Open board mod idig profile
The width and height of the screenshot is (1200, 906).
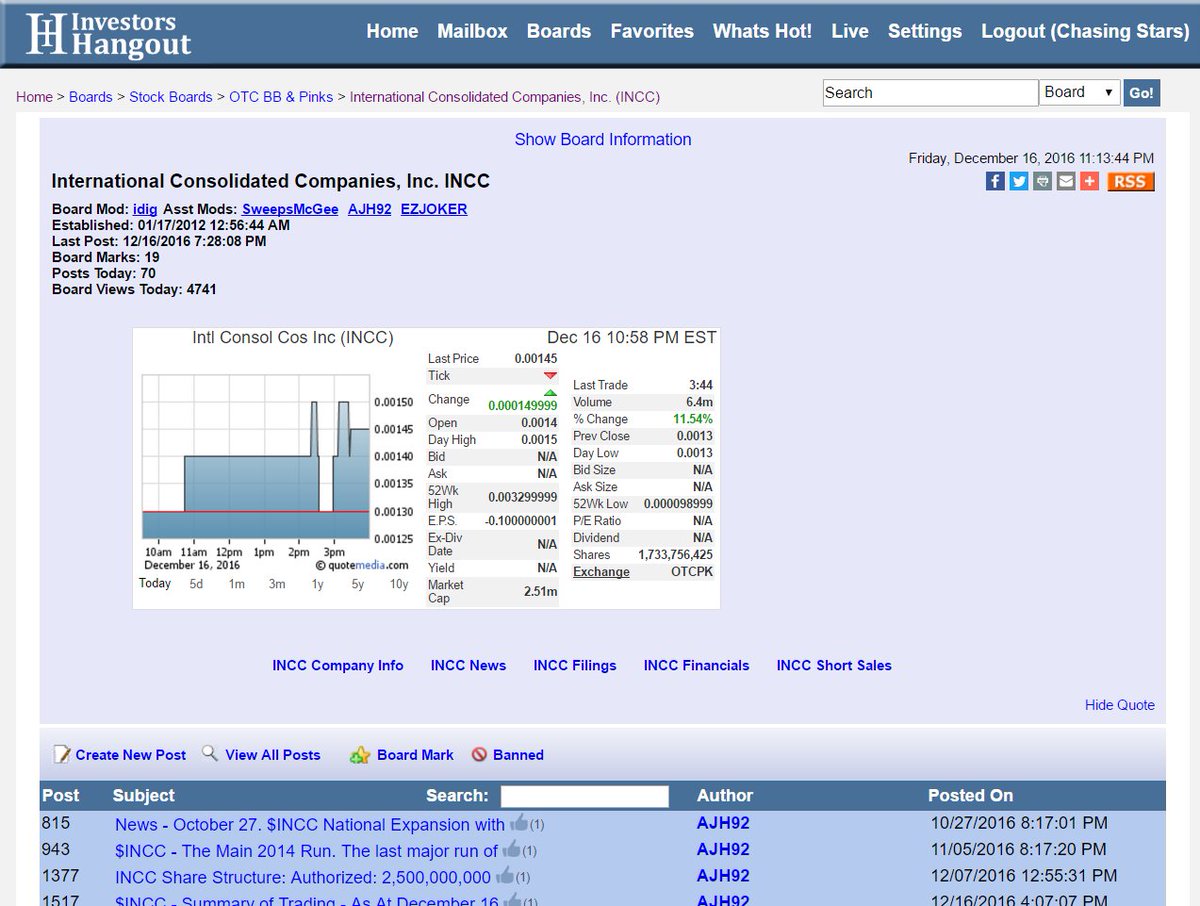point(145,209)
